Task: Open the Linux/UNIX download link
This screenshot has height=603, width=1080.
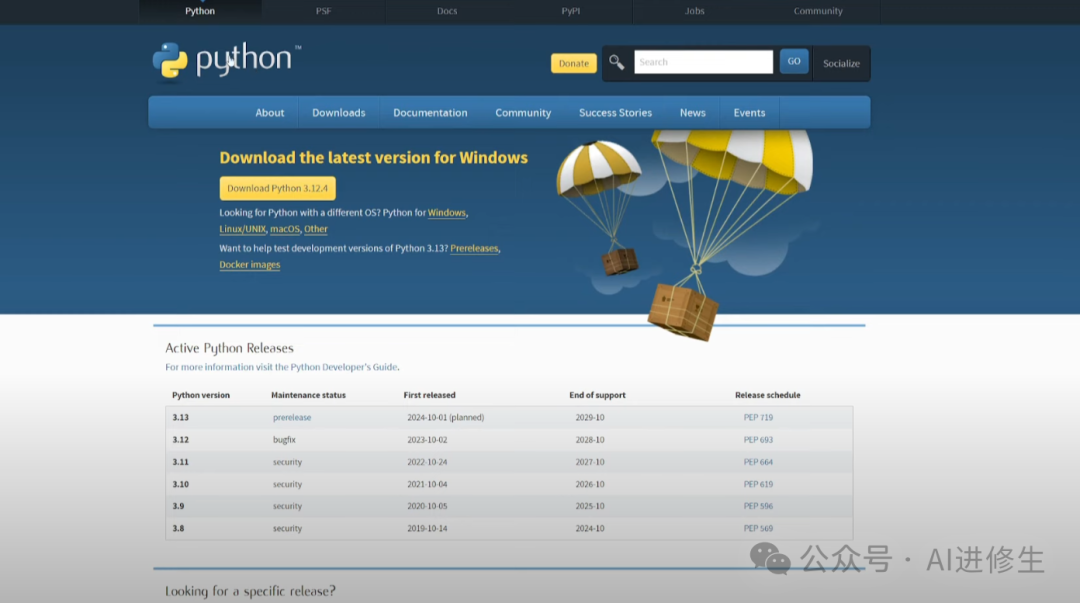Action: pyautogui.click(x=243, y=229)
